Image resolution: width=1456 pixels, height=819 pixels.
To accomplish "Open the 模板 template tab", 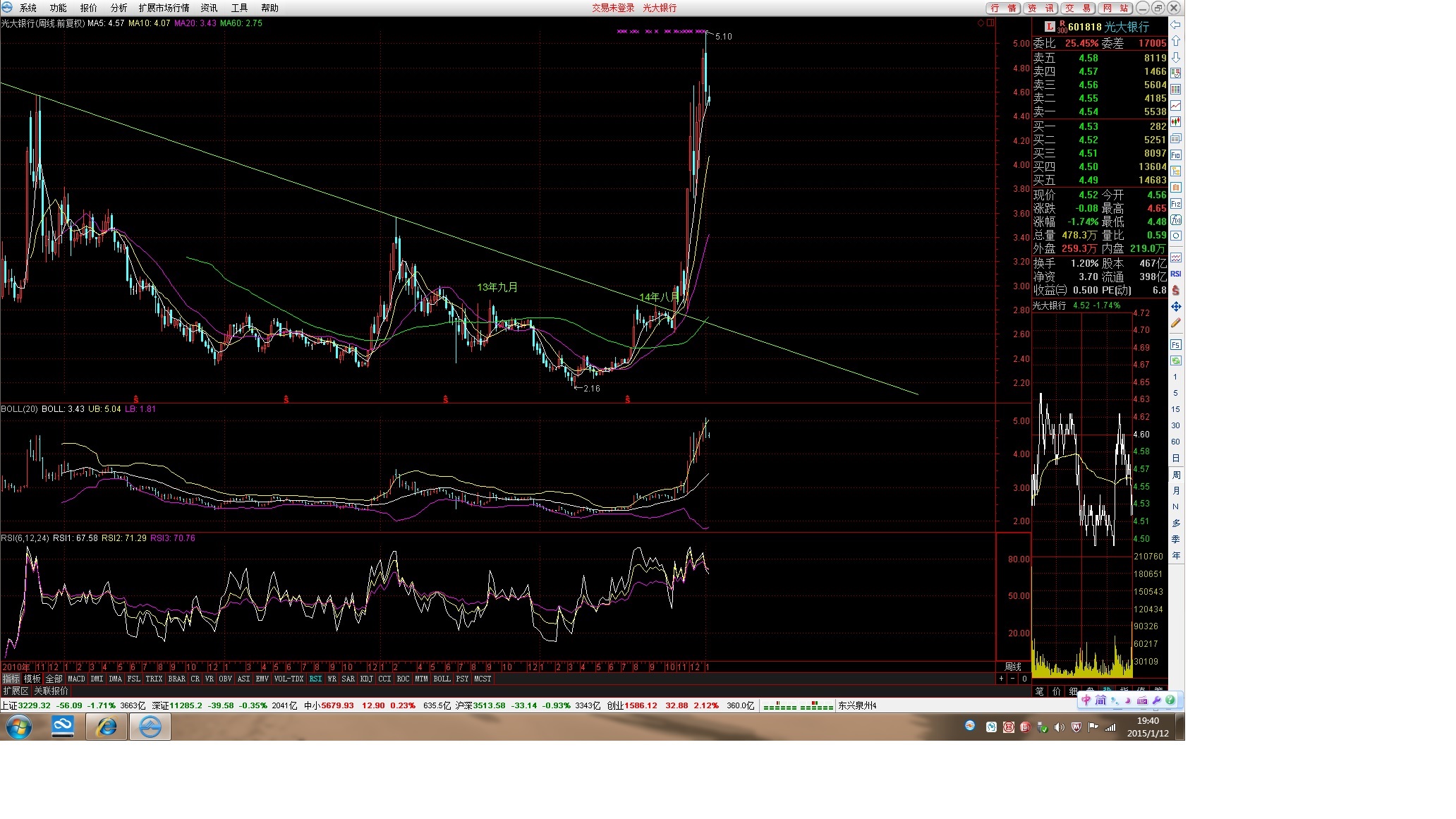I will pyautogui.click(x=32, y=679).
